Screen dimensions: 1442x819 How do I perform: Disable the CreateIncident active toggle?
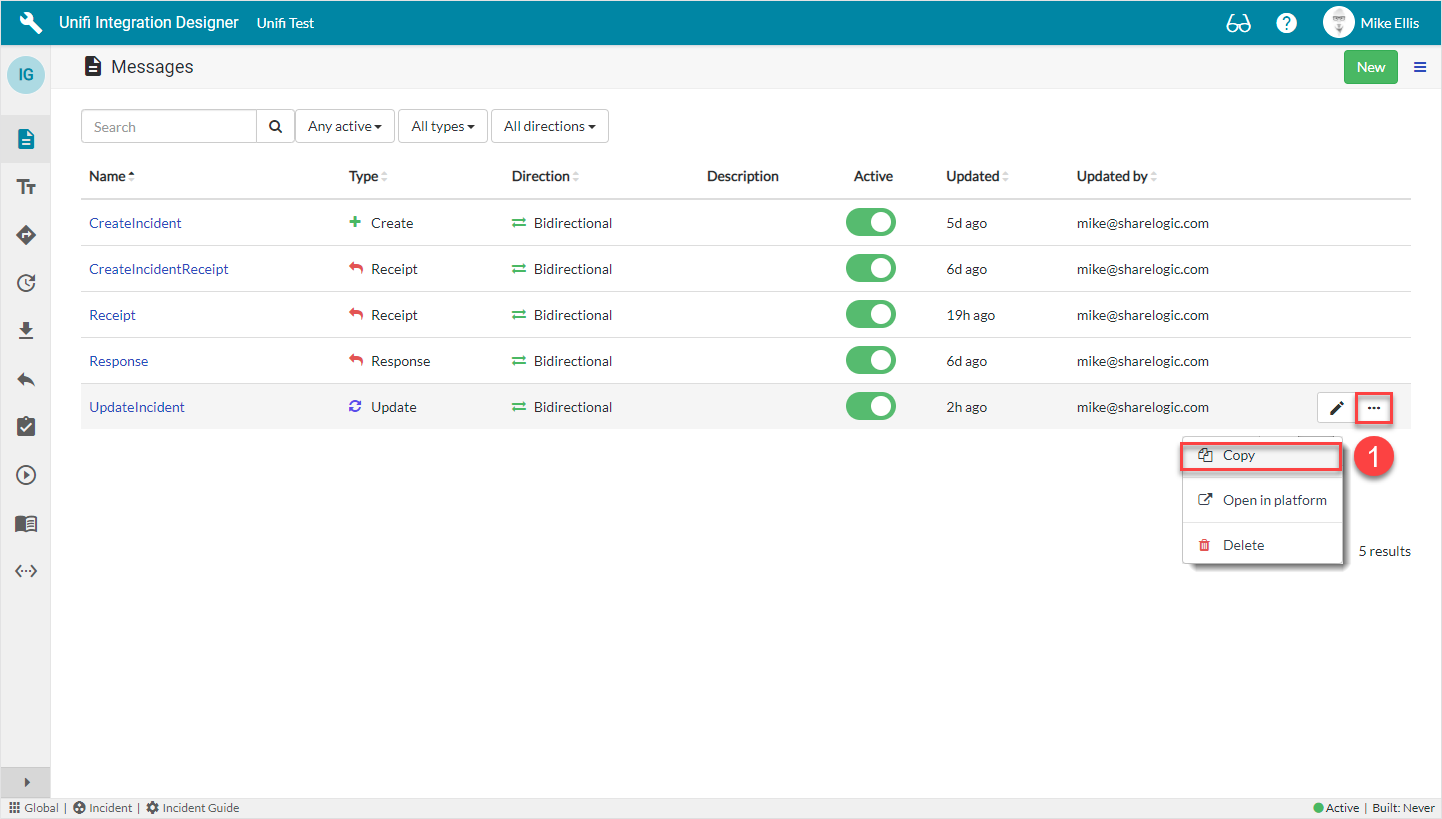point(871,222)
